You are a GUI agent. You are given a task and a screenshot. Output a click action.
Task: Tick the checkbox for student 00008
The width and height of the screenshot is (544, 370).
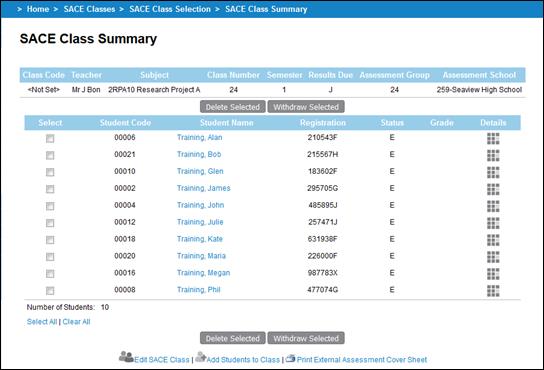[50, 291]
